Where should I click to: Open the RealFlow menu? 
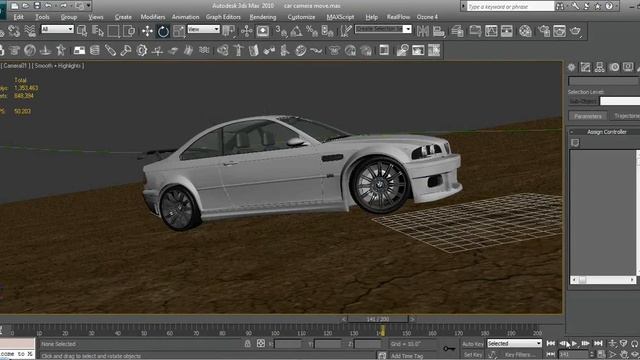tap(398, 17)
